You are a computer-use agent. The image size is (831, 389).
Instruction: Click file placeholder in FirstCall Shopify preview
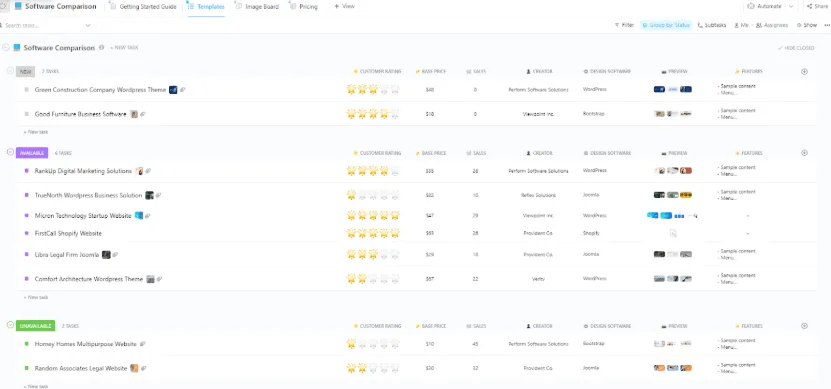[673, 233]
